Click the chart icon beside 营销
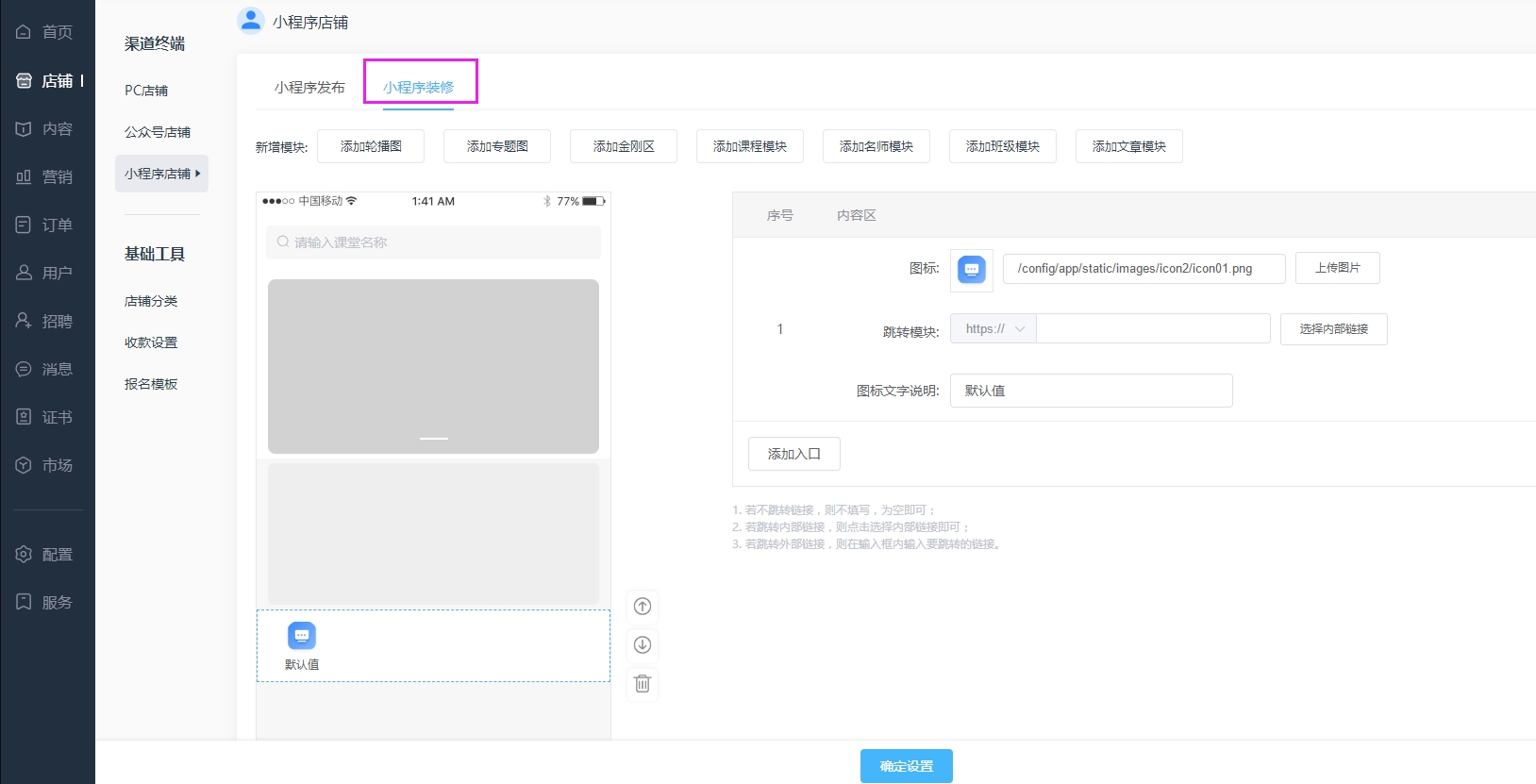This screenshot has width=1536, height=784. coord(24,176)
